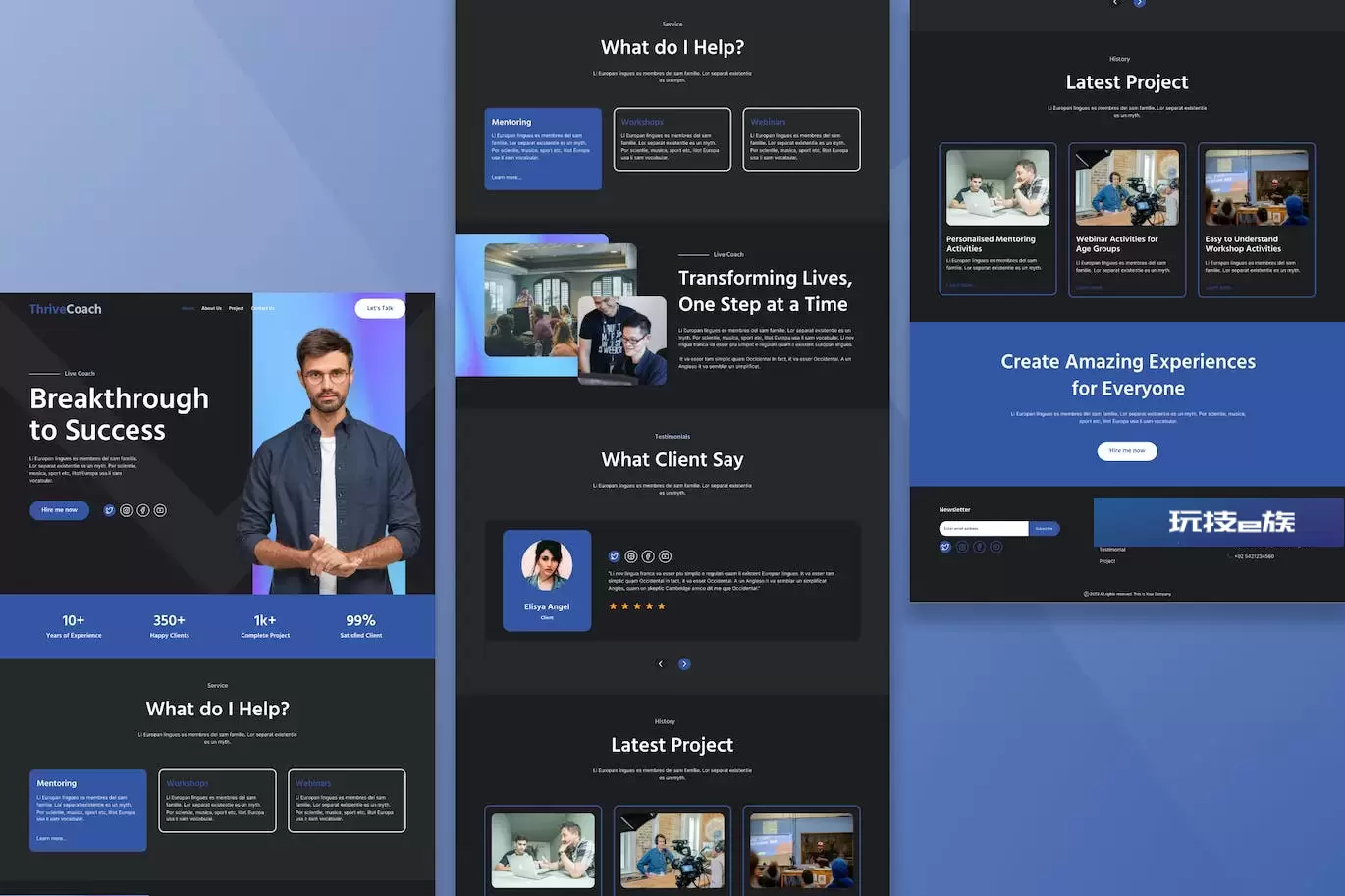The width and height of the screenshot is (1345, 896).
Task: Open Workshops card in middle panel
Action: (x=672, y=139)
